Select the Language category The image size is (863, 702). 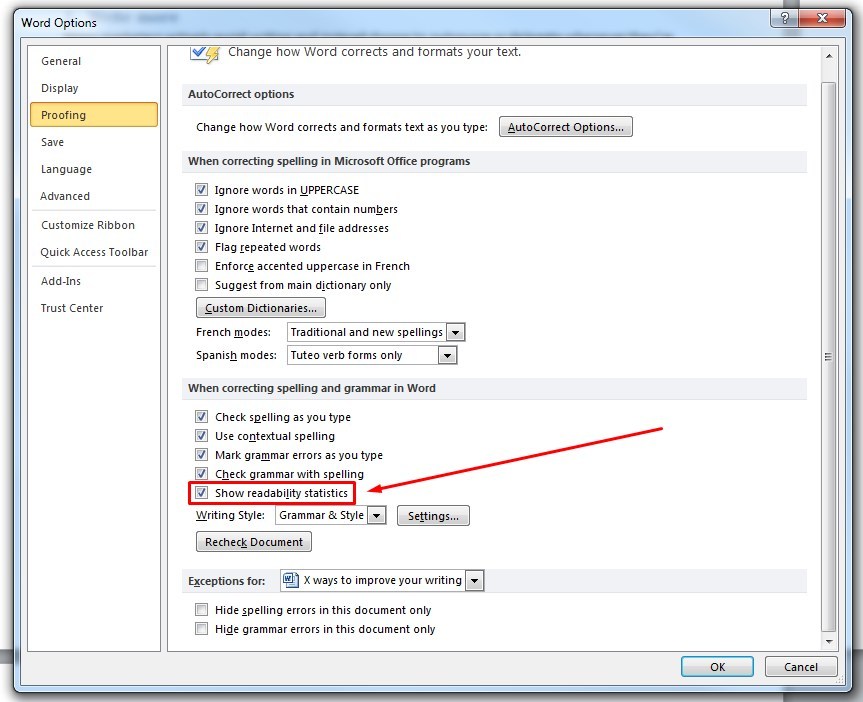pyautogui.click(x=94, y=169)
